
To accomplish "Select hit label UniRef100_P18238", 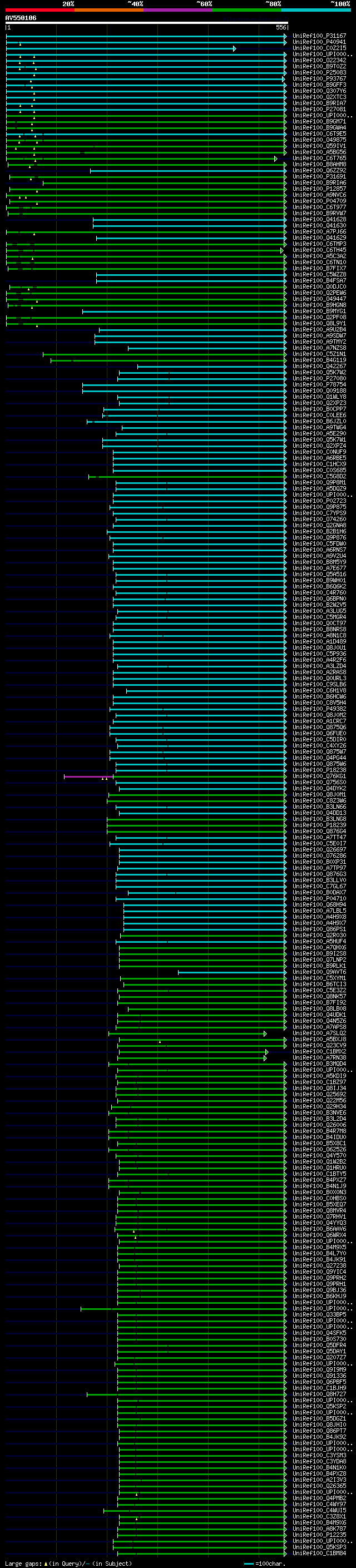I will pyautogui.click(x=319, y=770).
